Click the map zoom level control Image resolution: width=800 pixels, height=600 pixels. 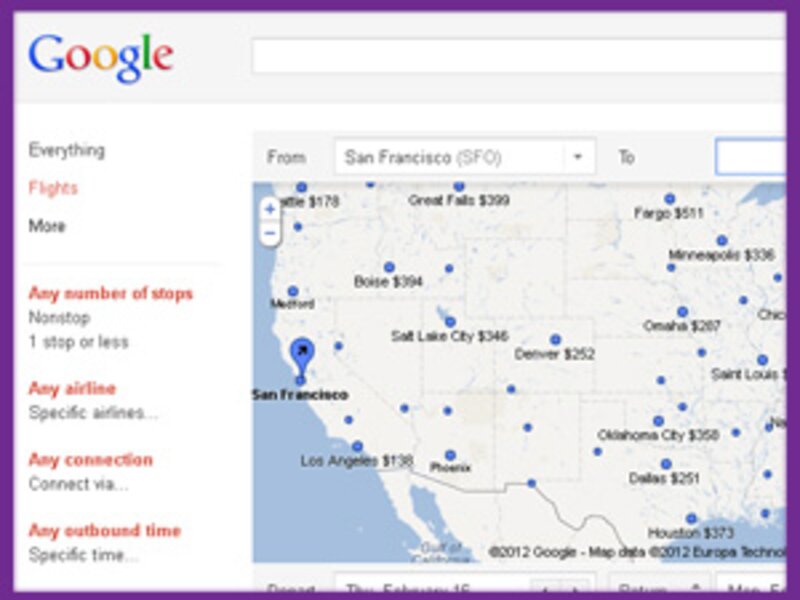point(268,222)
